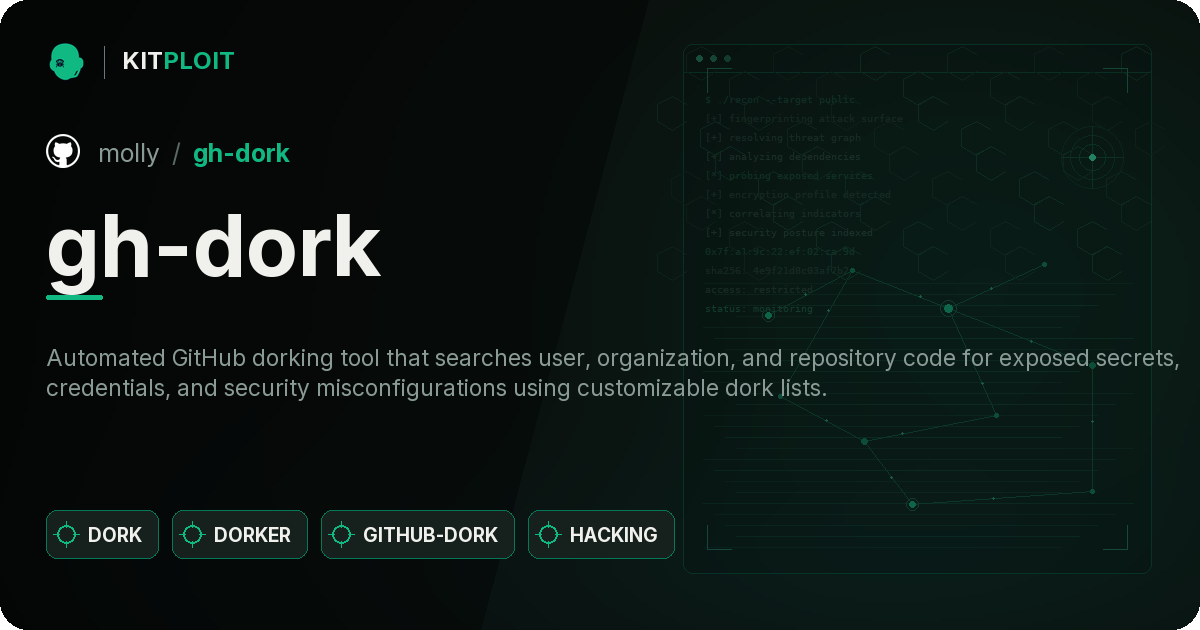Select the HACKING tag

601,534
